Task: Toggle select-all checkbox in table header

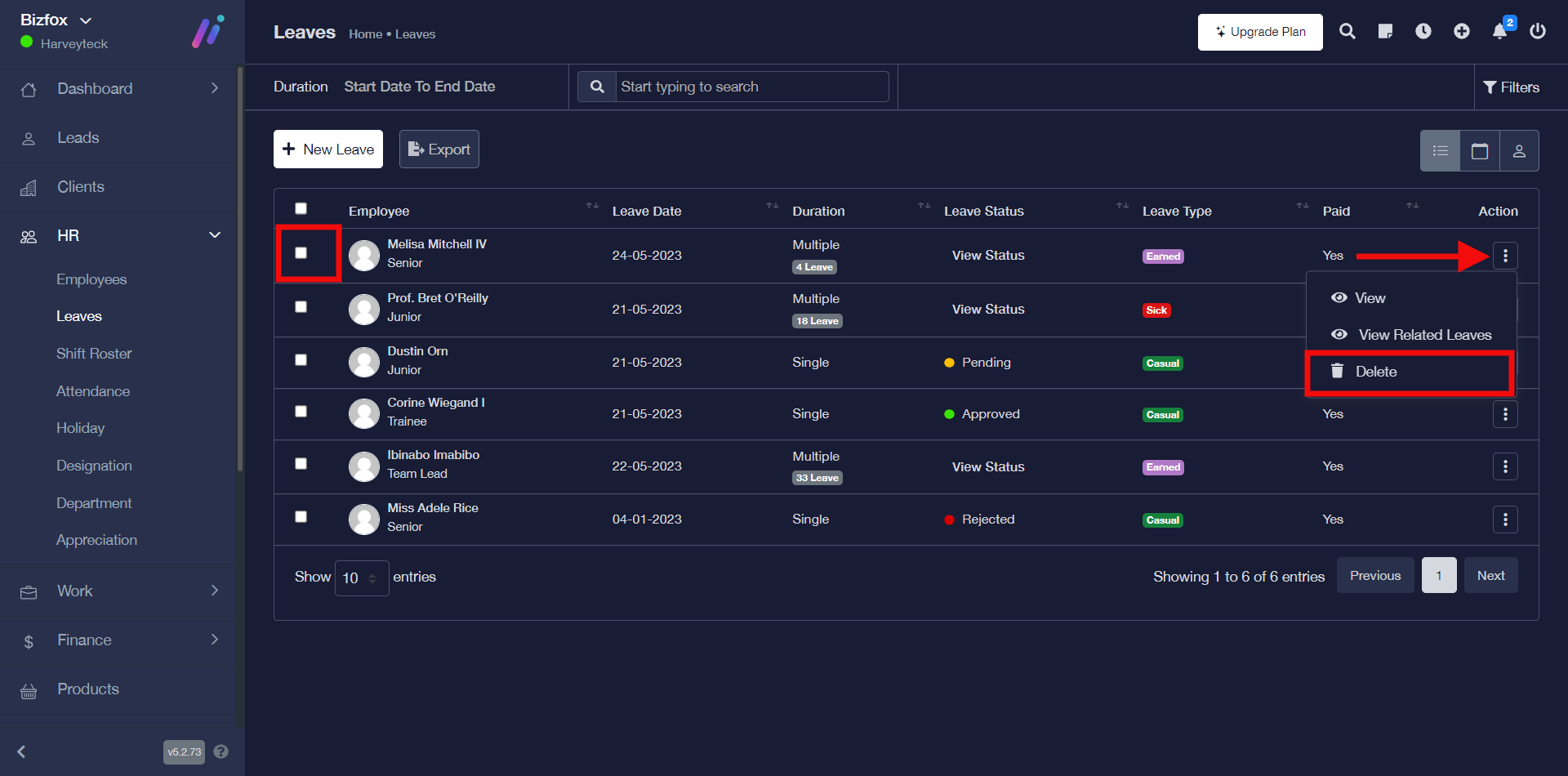Action: coord(301,208)
